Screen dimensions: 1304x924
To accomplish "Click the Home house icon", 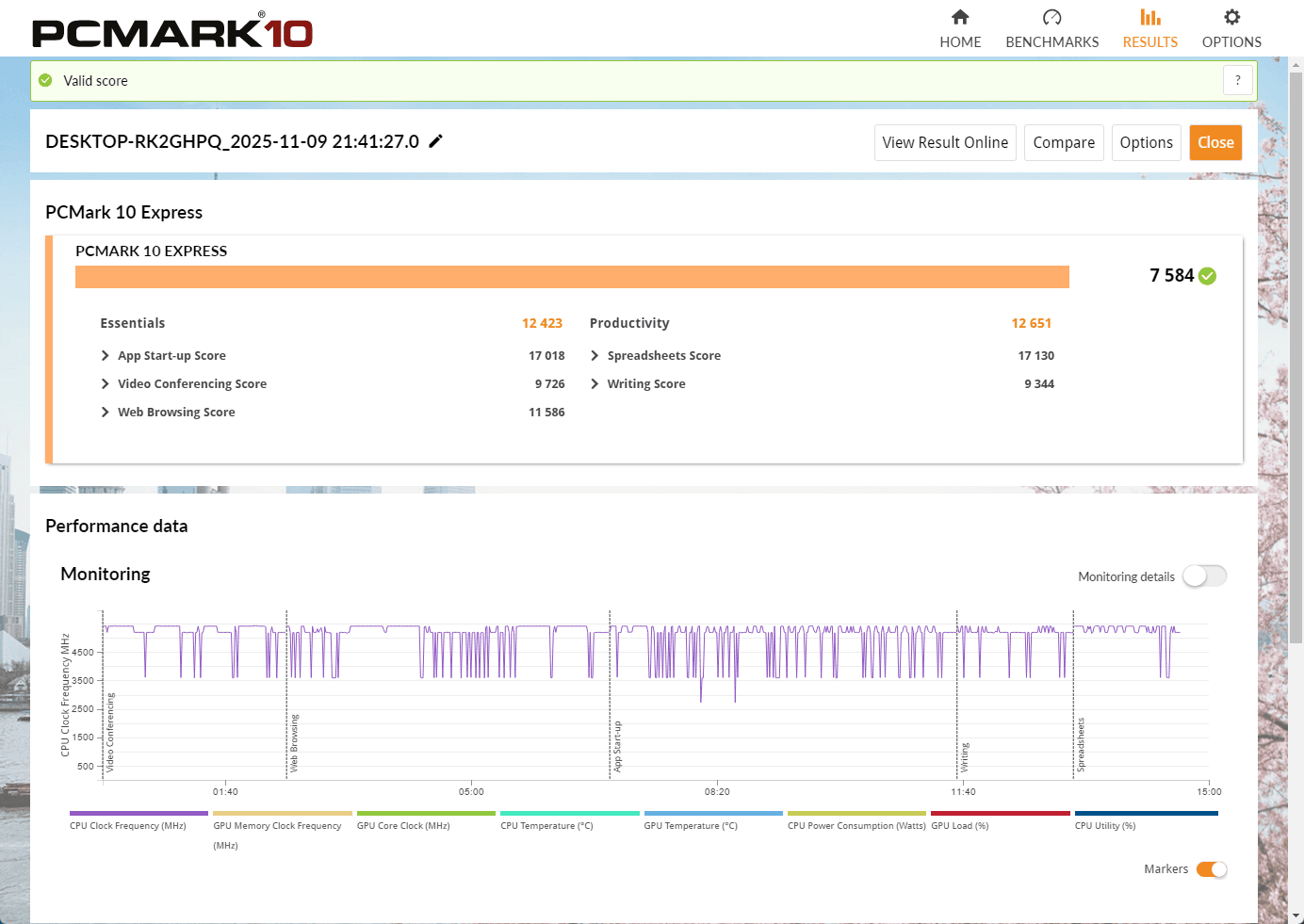I will 960,17.
